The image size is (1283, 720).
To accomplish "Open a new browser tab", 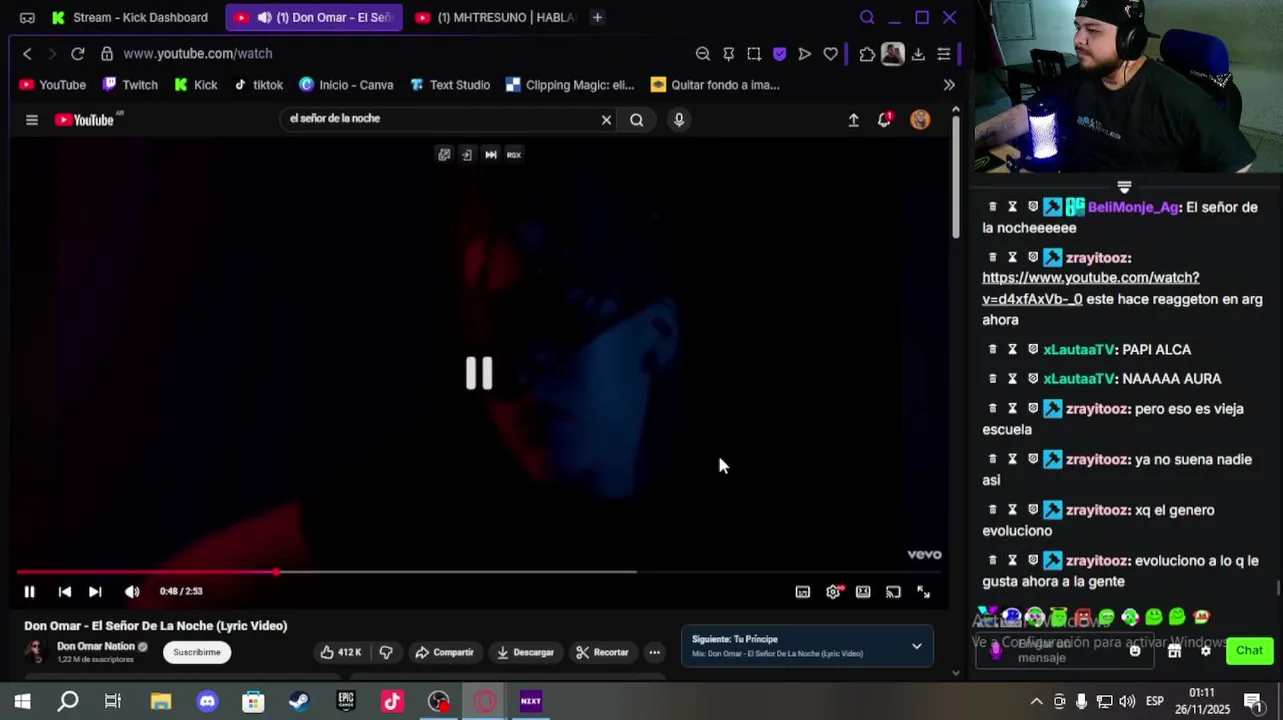I will pyautogui.click(x=597, y=17).
